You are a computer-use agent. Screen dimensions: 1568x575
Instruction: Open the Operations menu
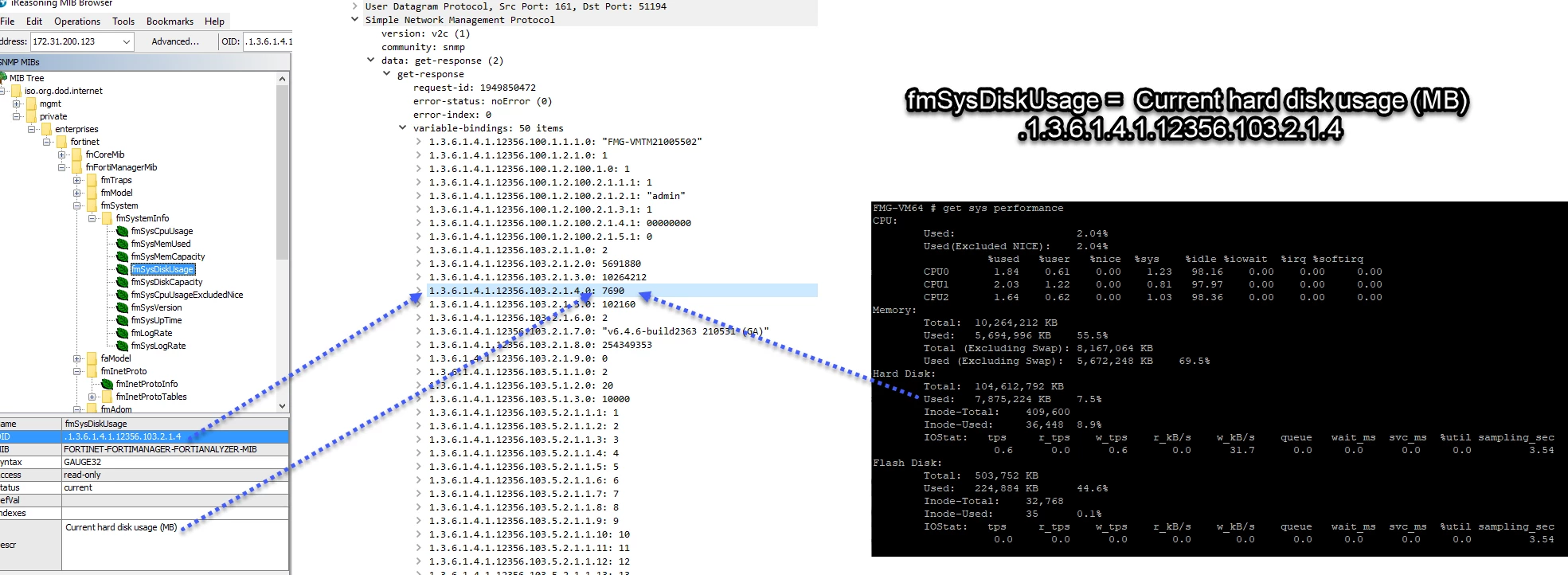click(77, 22)
